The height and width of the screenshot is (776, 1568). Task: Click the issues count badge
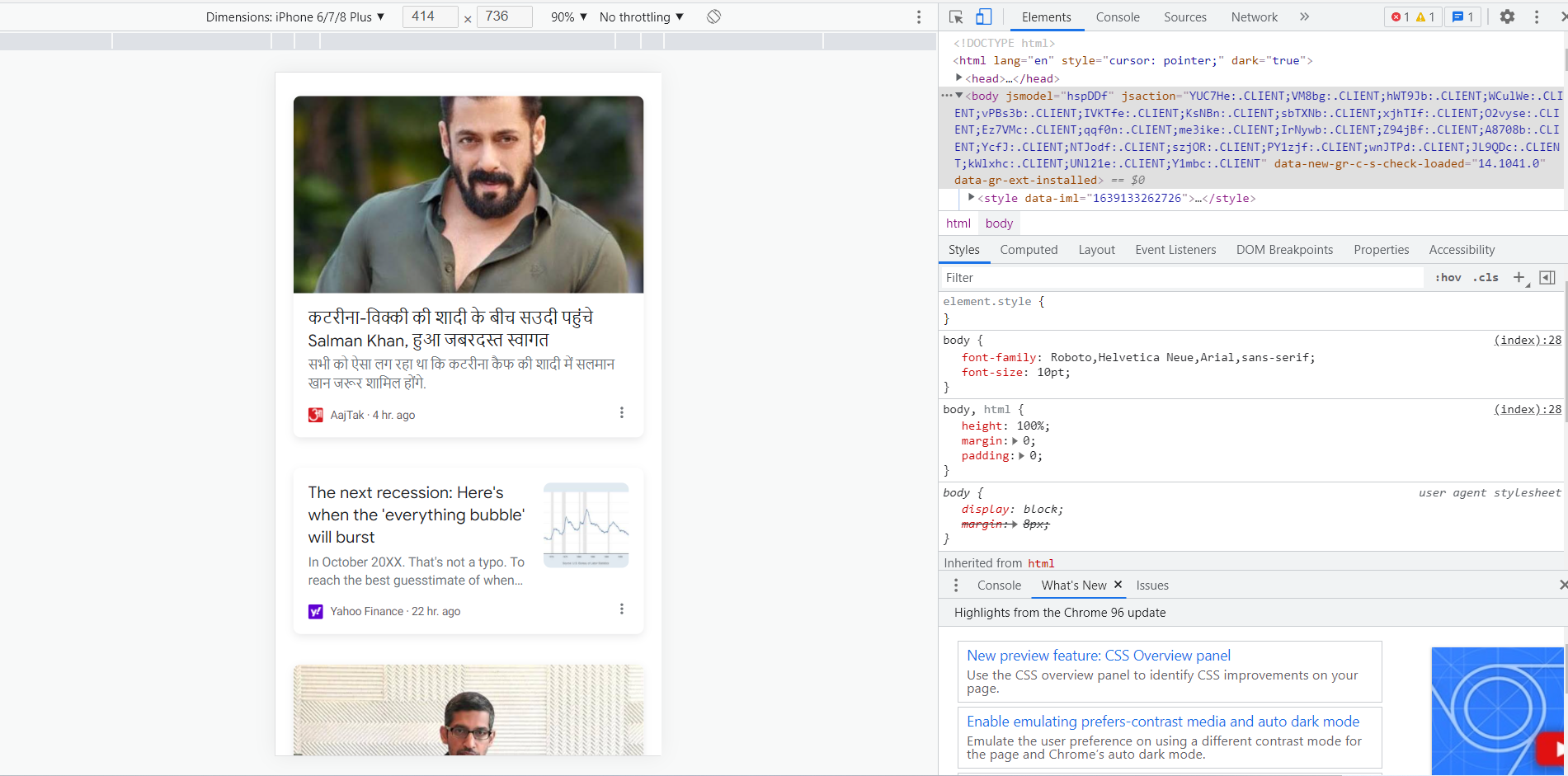pyautogui.click(x=1462, y=16)
